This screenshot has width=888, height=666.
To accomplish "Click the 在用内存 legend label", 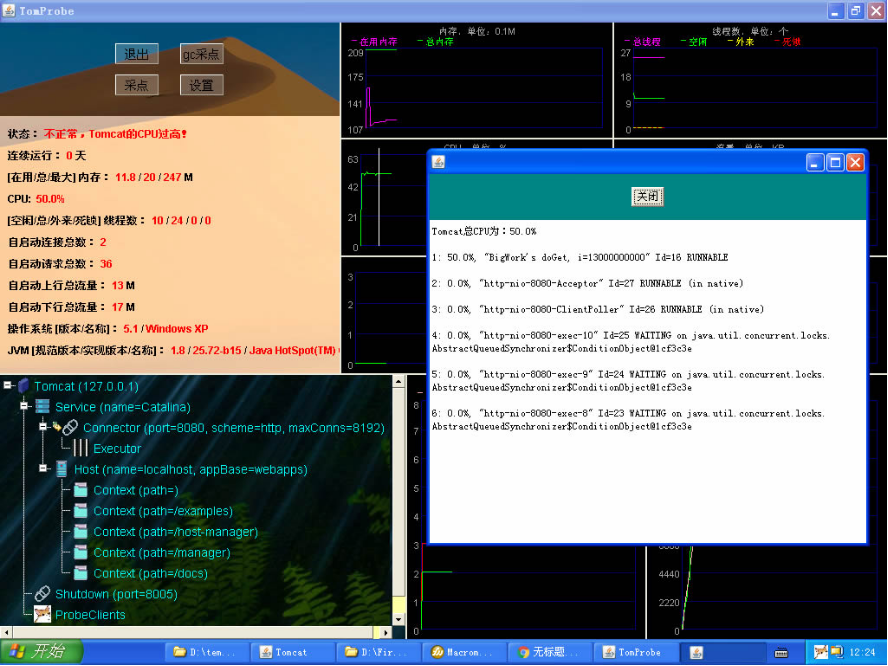I will (x=378, y=41).
